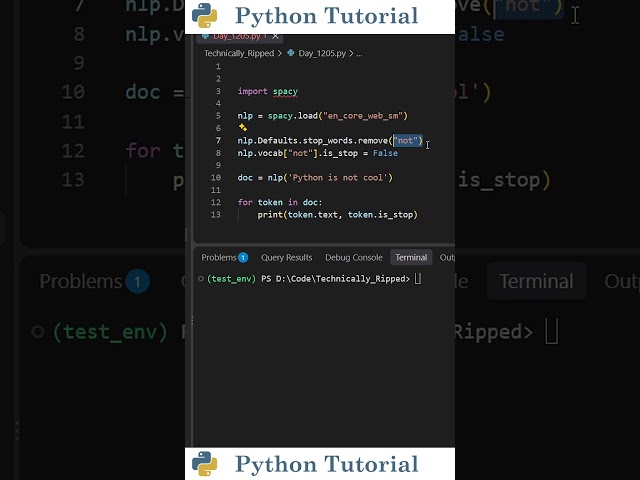Close the Day_1205.py editor tab

[x=276, y=36]
